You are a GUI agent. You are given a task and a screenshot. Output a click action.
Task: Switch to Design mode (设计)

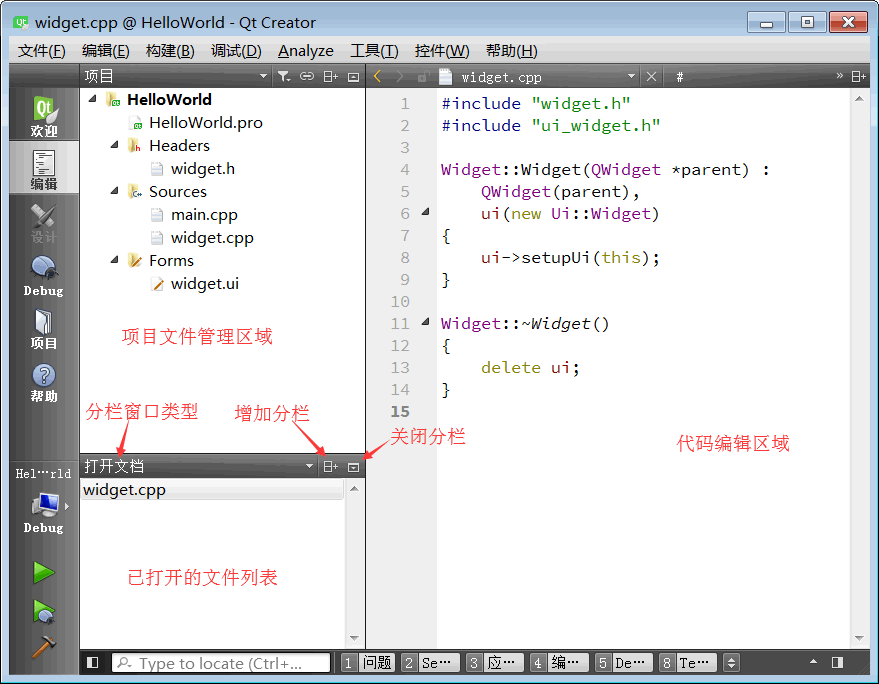44,223
